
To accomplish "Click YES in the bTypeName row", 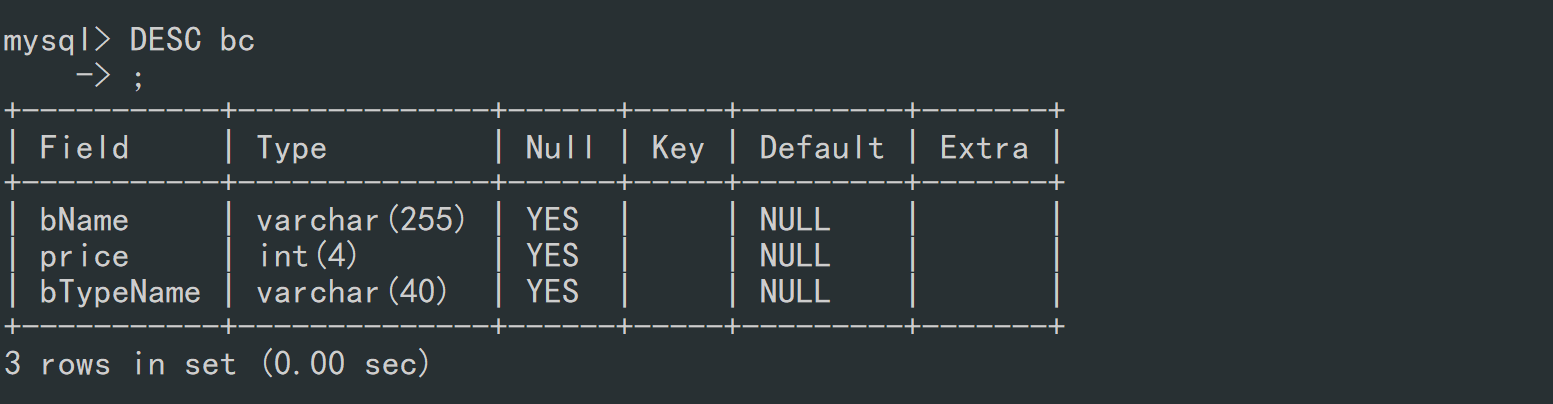I will (553, 291).
